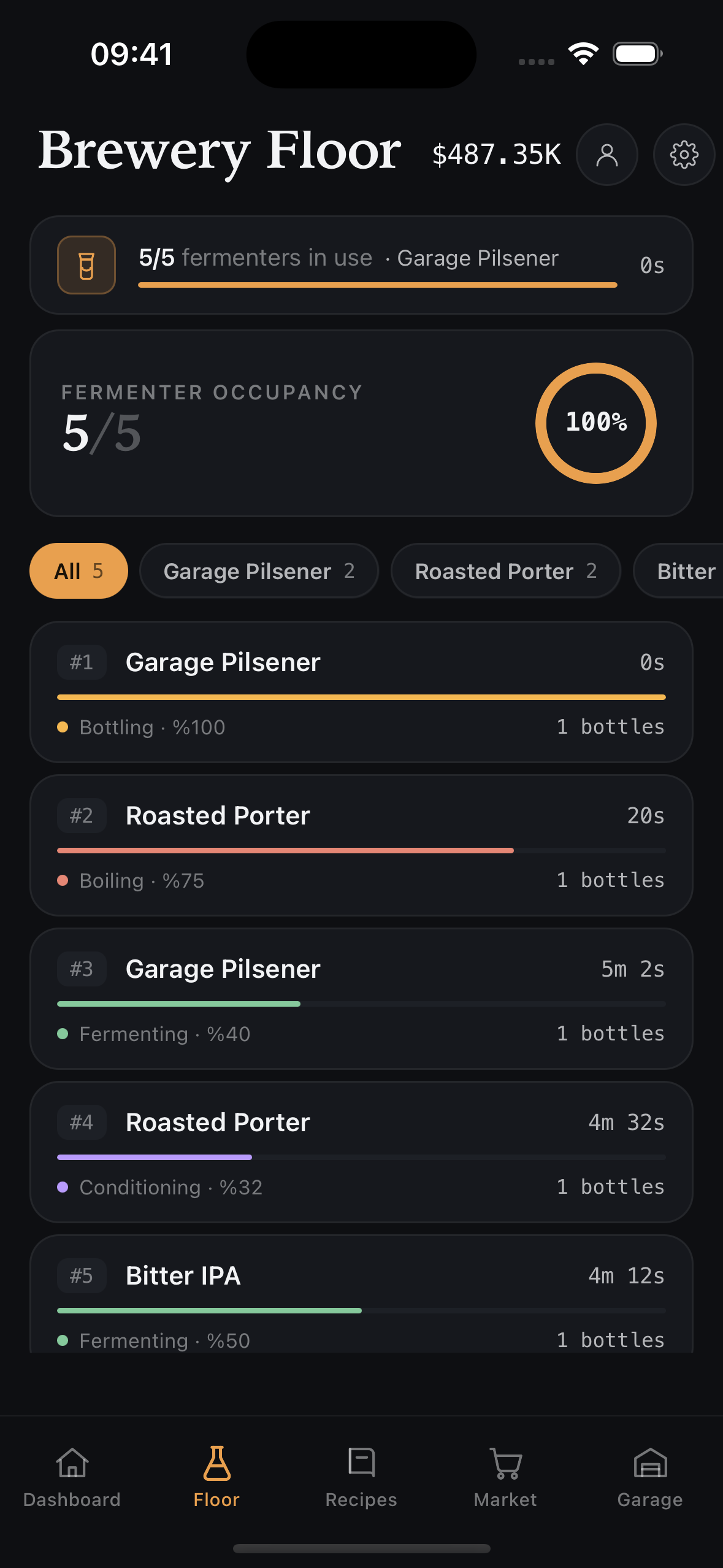This screenshot has height=1568, width=723.
Task: Open fermenter #3 Garage Pilsener card
Action: pyautogui.click(x=361, y=999)
